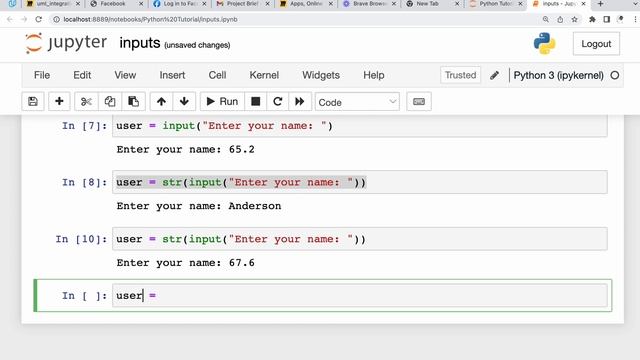Click into code cell In [10]

click(360, 239)
